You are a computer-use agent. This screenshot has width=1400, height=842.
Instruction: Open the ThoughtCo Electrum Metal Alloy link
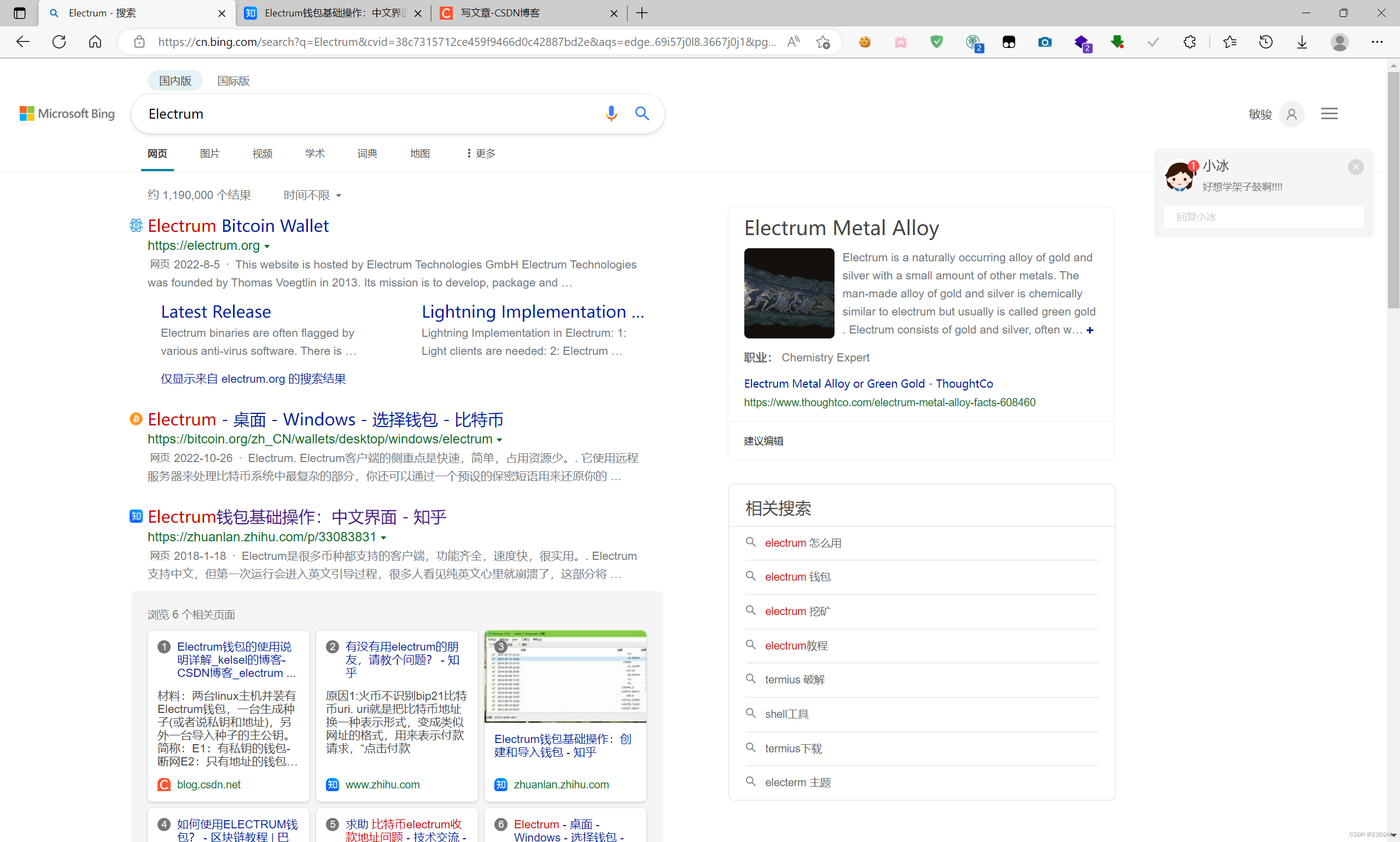pyautogui.click(x=868, y=384)
